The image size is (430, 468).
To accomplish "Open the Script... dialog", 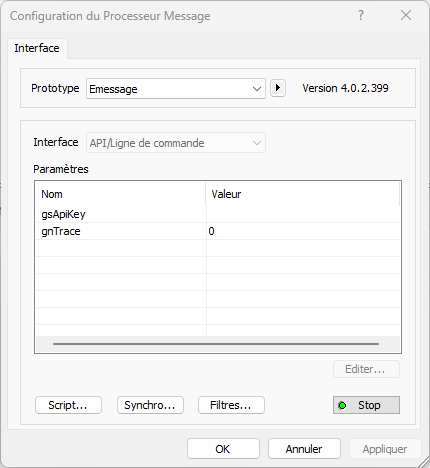I will click(x=68, y=405).
